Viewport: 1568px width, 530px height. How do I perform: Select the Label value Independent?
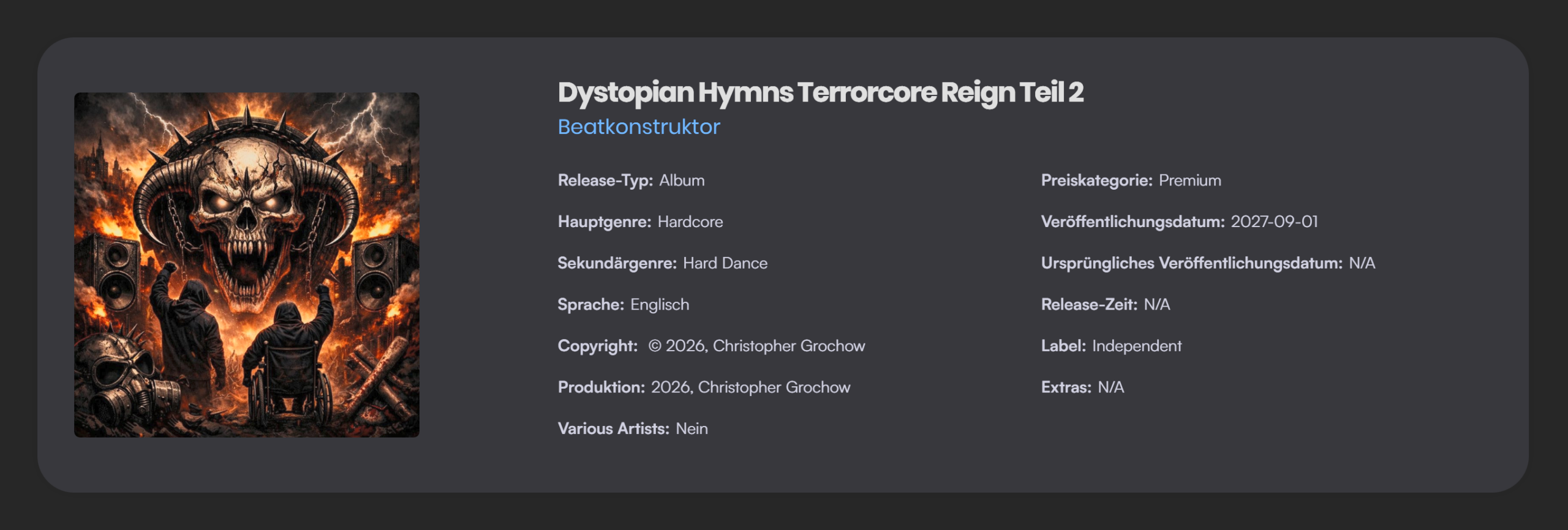[1136, 346]
